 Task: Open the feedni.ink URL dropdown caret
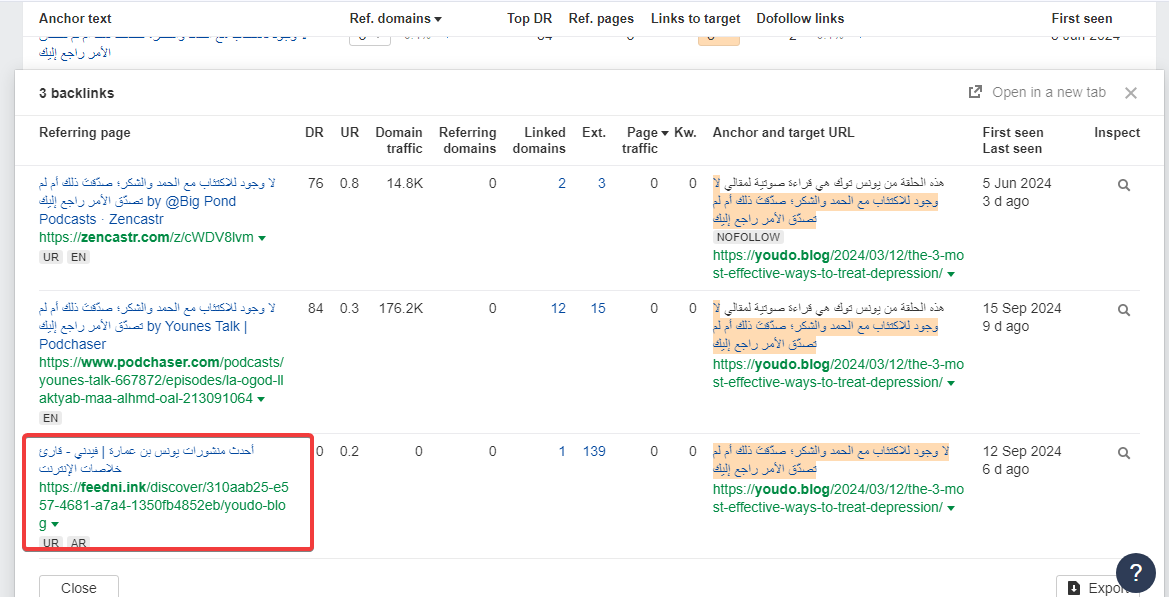pyautogui.click(x=55, y=524)
